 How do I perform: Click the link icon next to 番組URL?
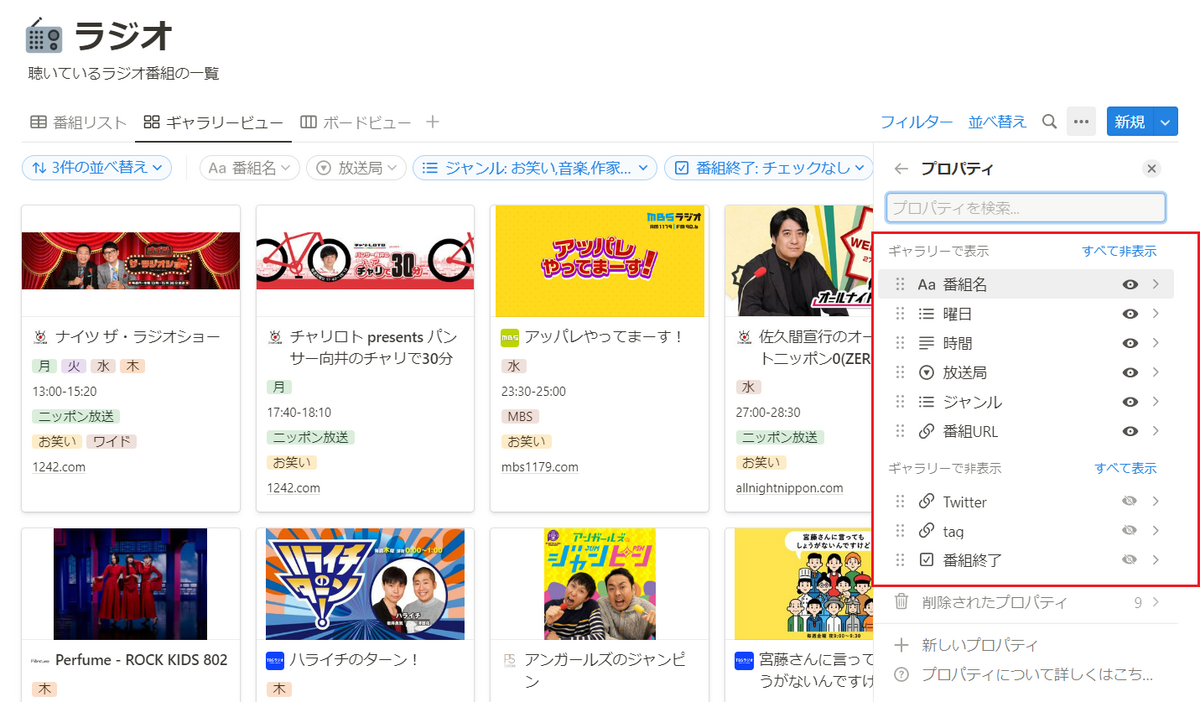pos(926,432)
